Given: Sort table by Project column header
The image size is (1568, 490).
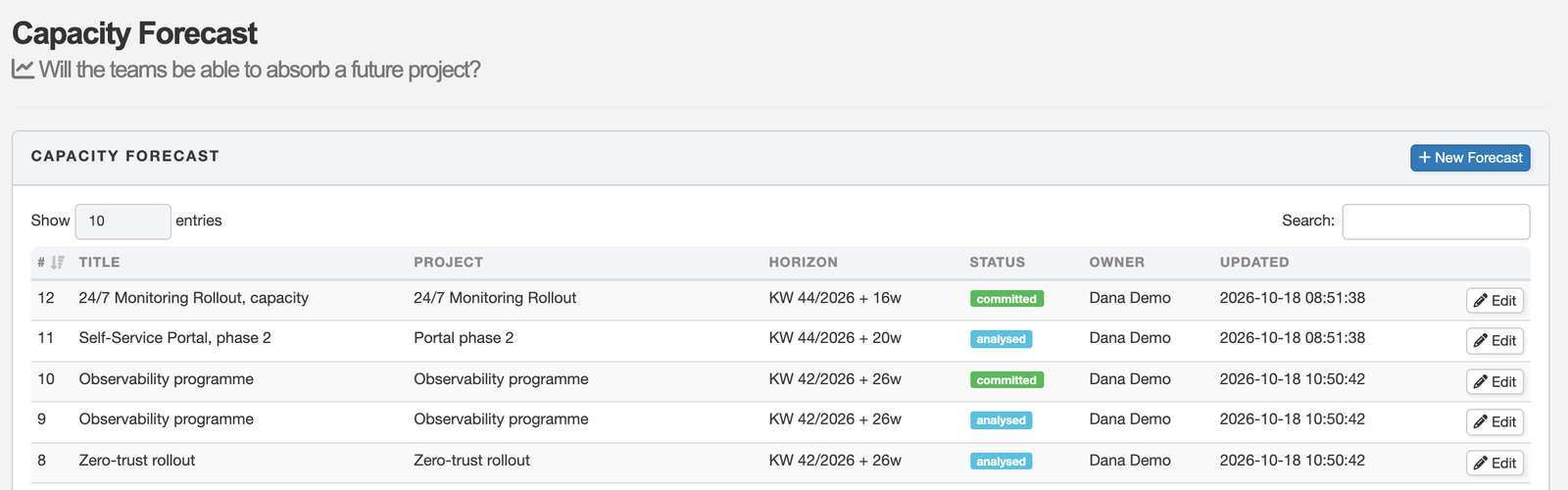Looking at the screenshot, I should [x=448, y=263].
